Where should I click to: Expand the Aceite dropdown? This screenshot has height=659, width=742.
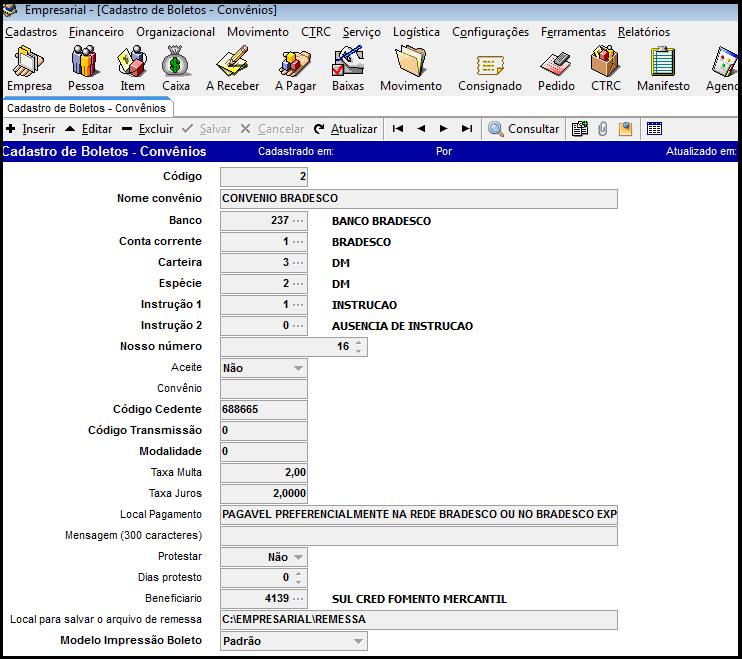(x=298, y=368)
